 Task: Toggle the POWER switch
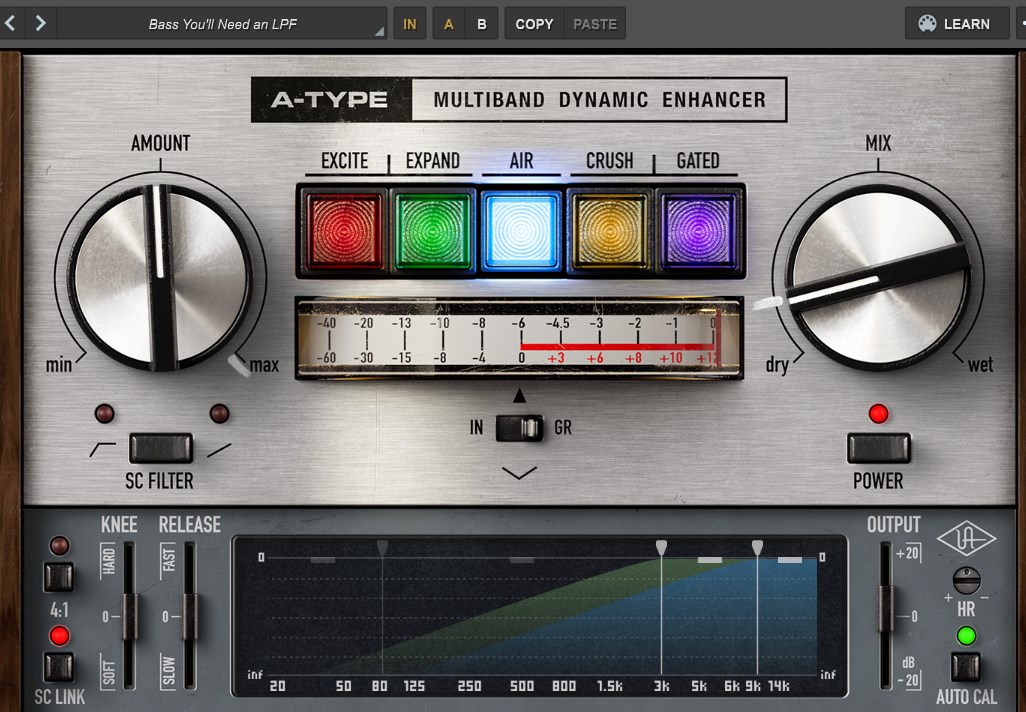pyautogui.click(x=878, y=448)
